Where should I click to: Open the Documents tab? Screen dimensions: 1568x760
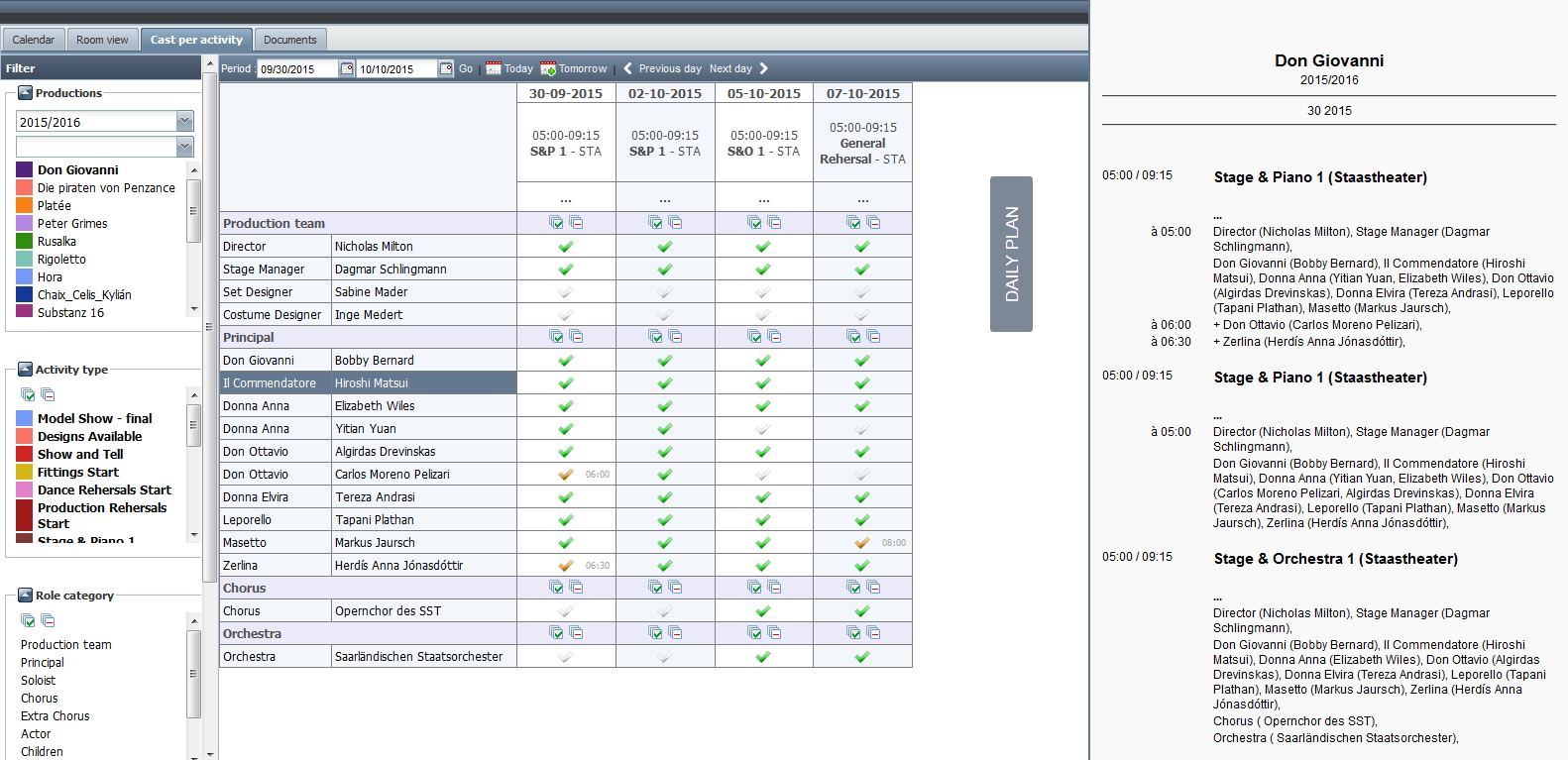pos(290,40)
